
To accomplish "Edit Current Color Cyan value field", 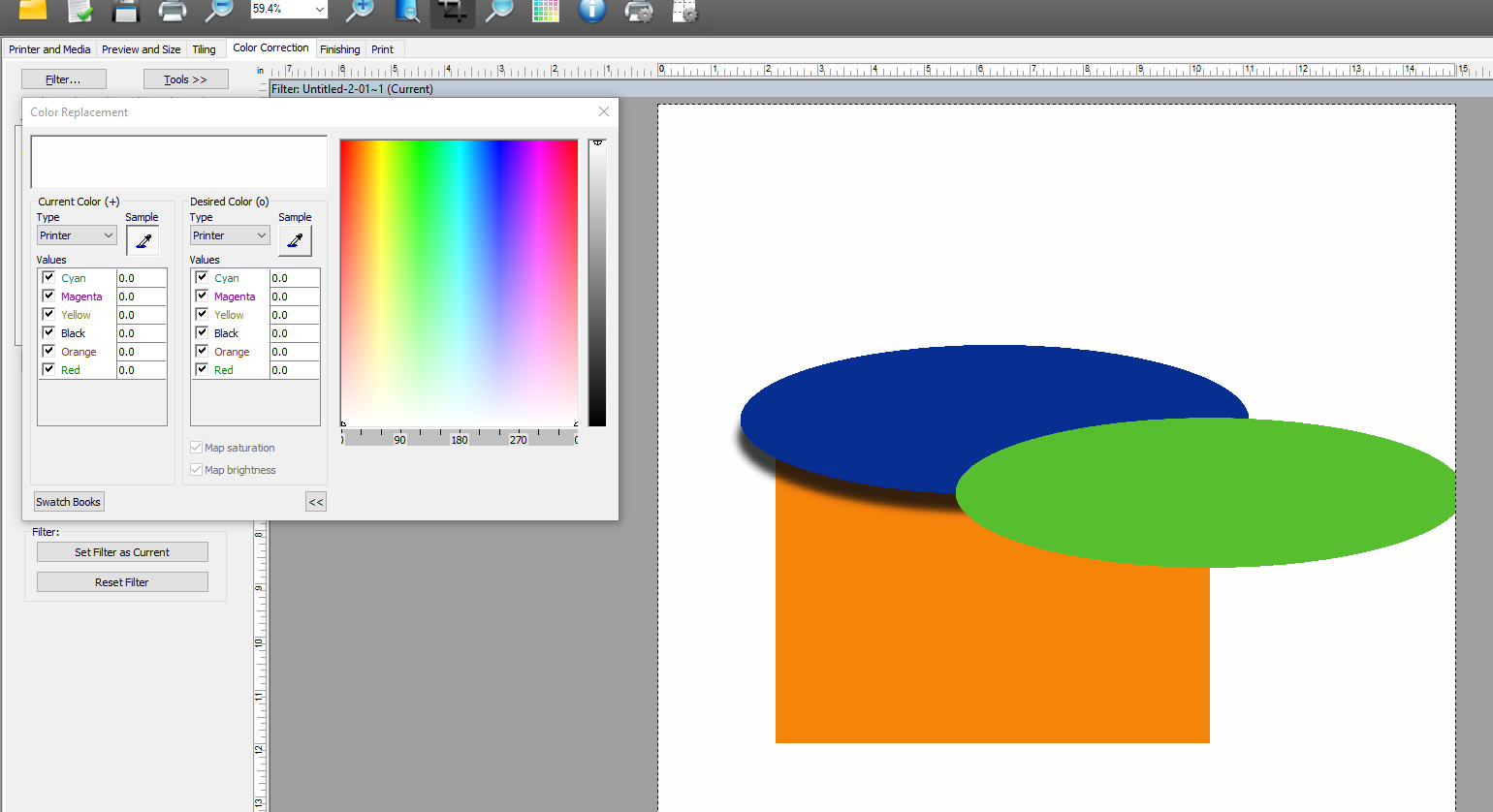I will pos(142,278).
